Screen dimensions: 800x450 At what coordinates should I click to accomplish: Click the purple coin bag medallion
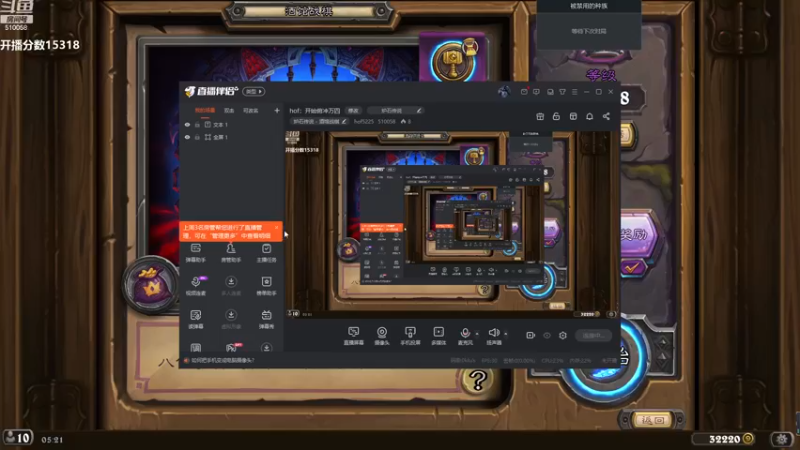151,285
